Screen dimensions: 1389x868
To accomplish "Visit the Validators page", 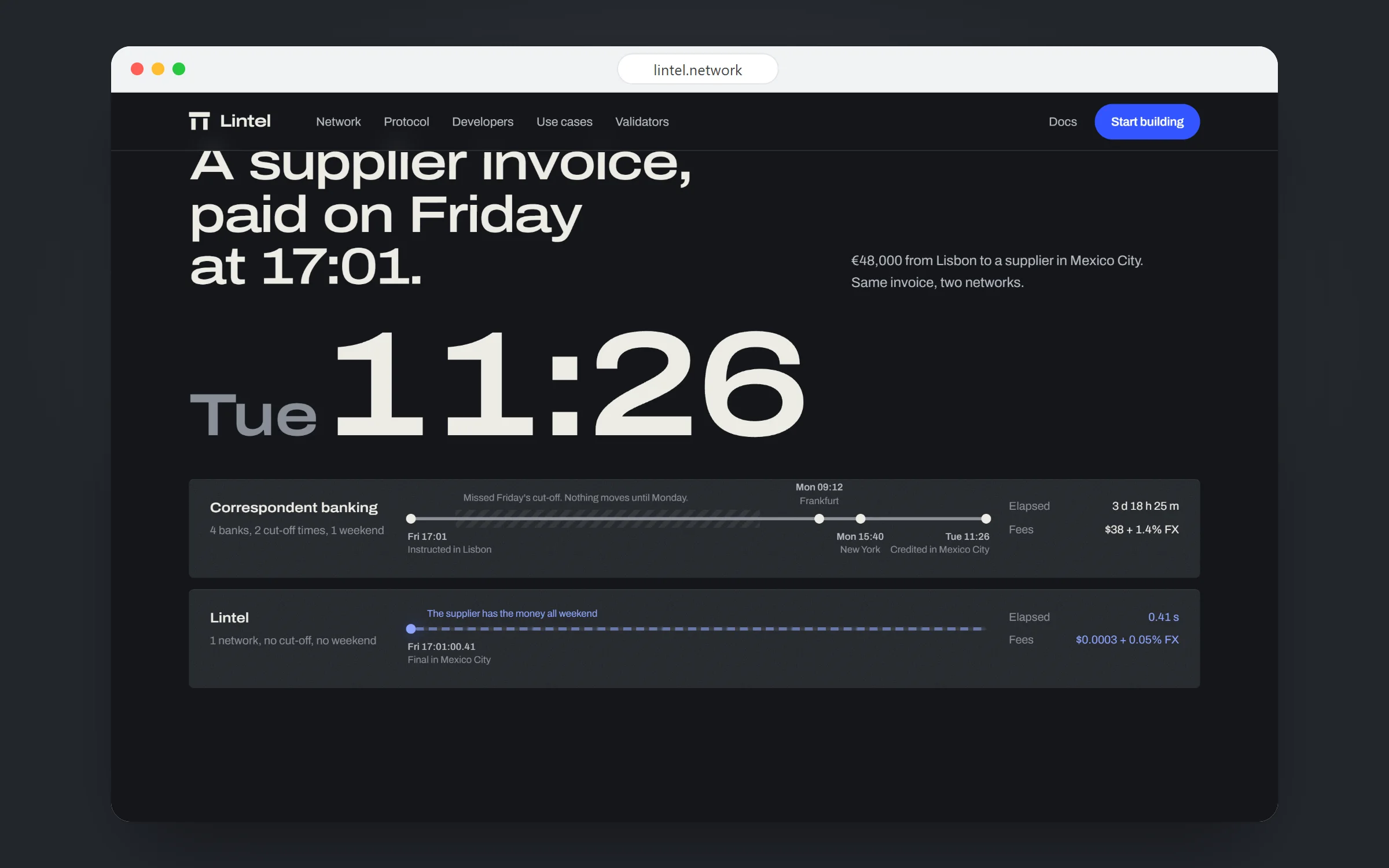I will 642,122.
